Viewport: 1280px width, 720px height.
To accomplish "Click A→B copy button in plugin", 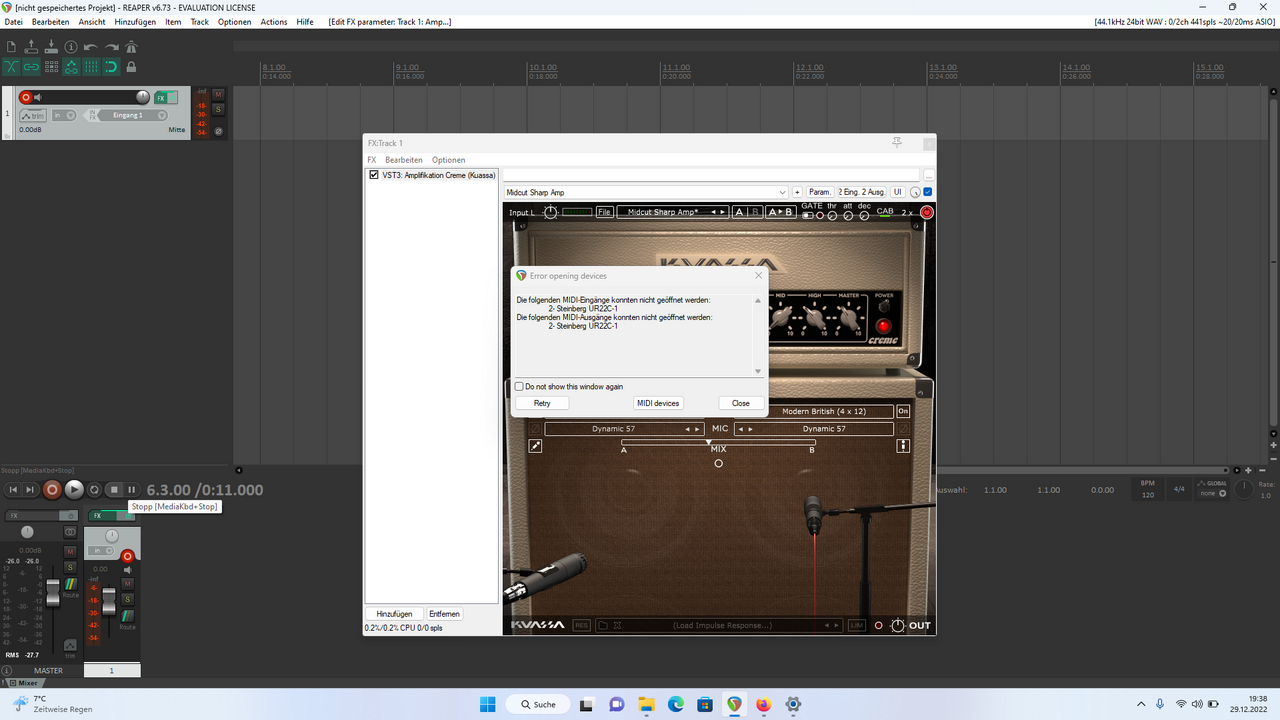I will pyautogui.click(x=782, y=212).
